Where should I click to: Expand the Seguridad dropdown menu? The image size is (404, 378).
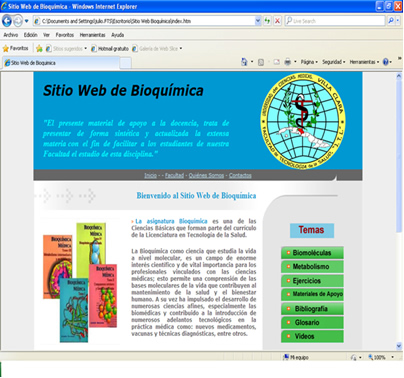334,62
